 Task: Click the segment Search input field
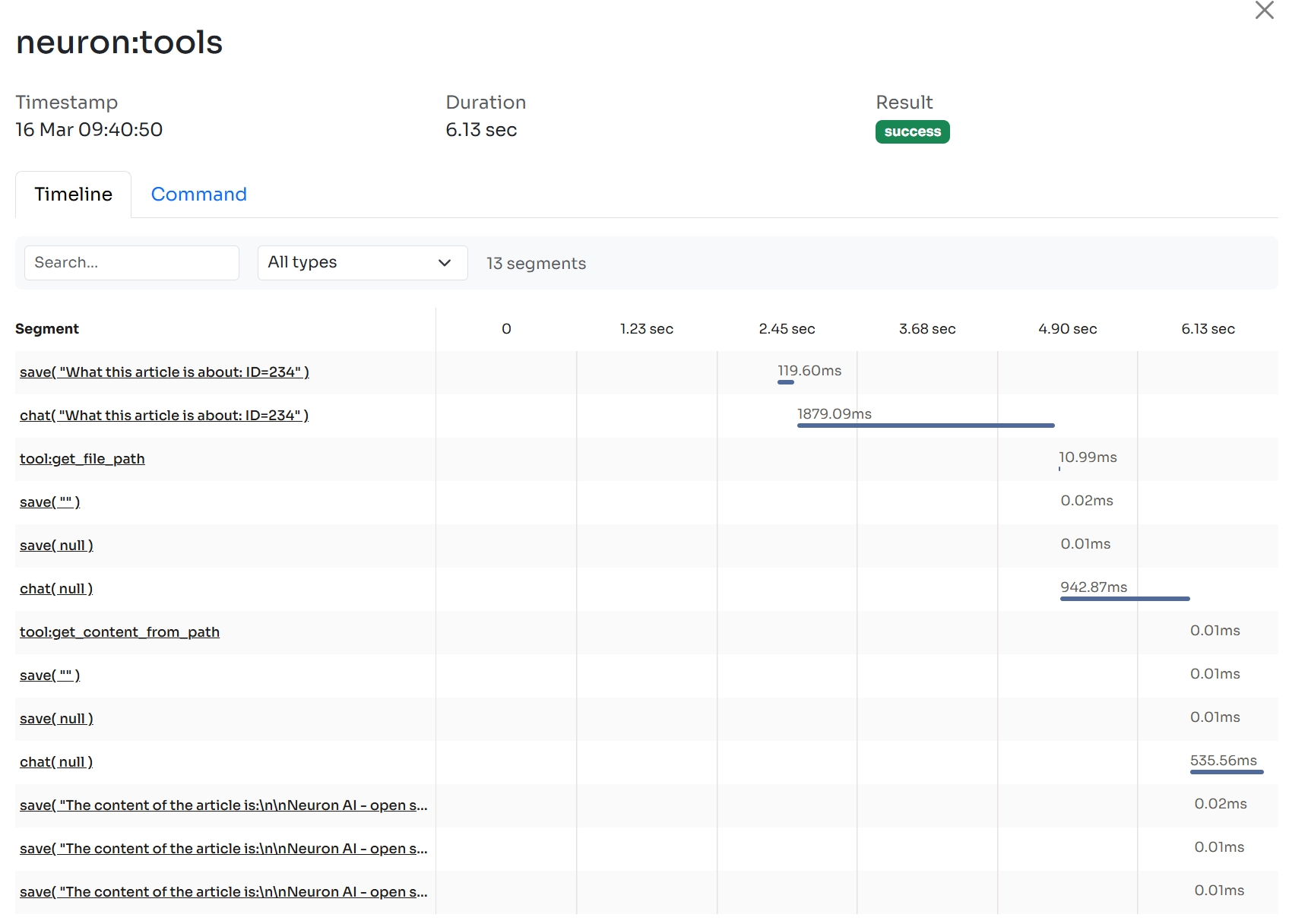click(x=131, y=263)
